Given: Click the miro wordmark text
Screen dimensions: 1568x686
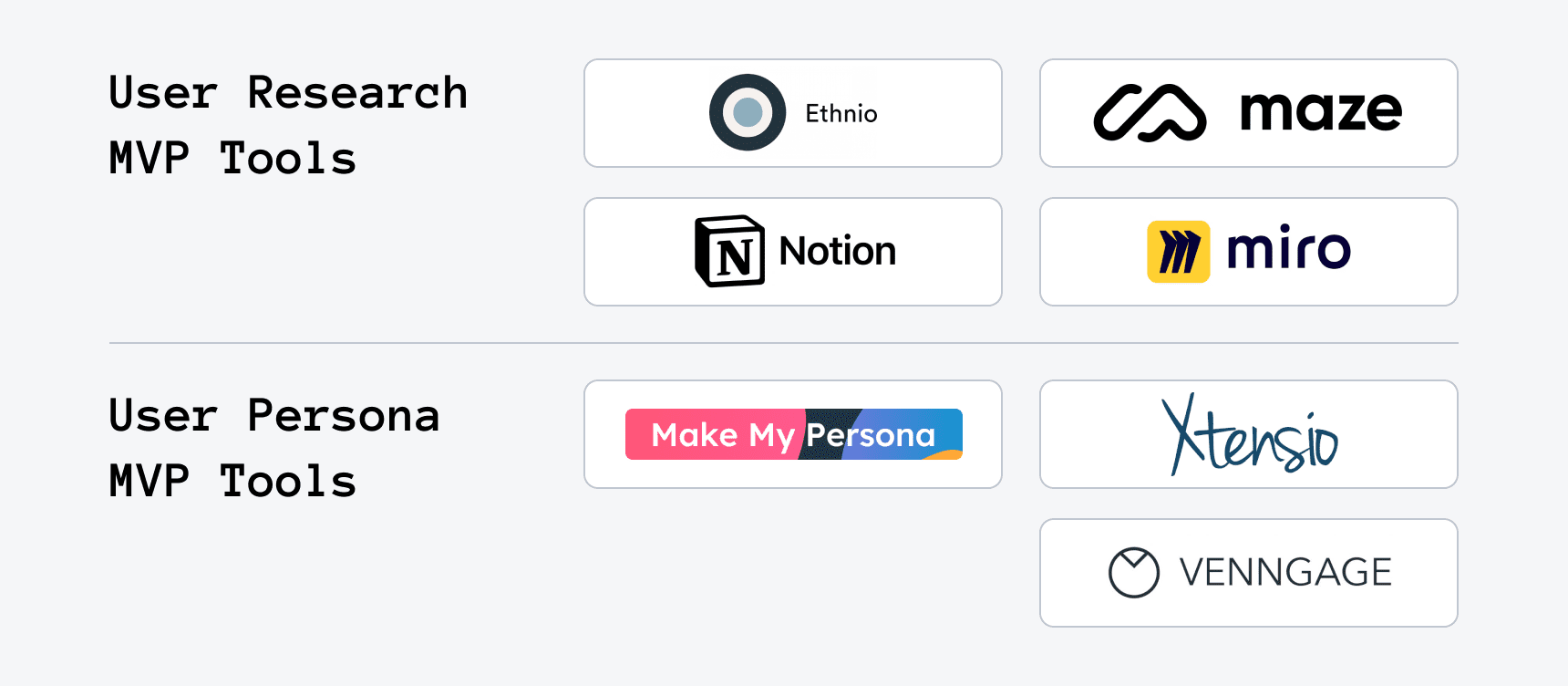Looking at the screenshot, I should point(1288,250).
